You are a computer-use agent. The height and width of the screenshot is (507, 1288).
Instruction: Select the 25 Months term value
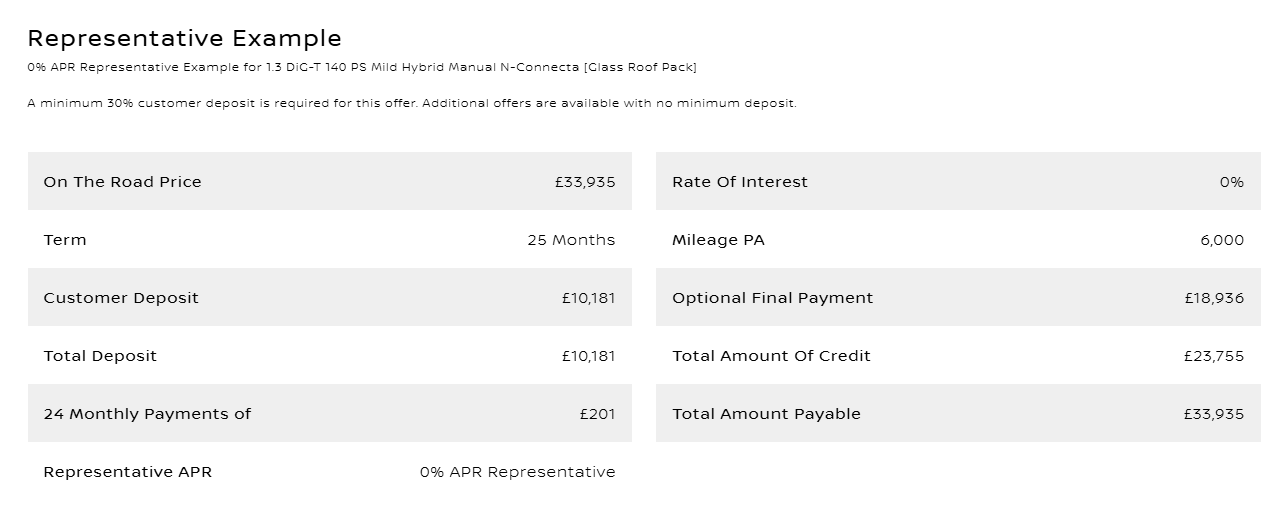coord(571,240)
